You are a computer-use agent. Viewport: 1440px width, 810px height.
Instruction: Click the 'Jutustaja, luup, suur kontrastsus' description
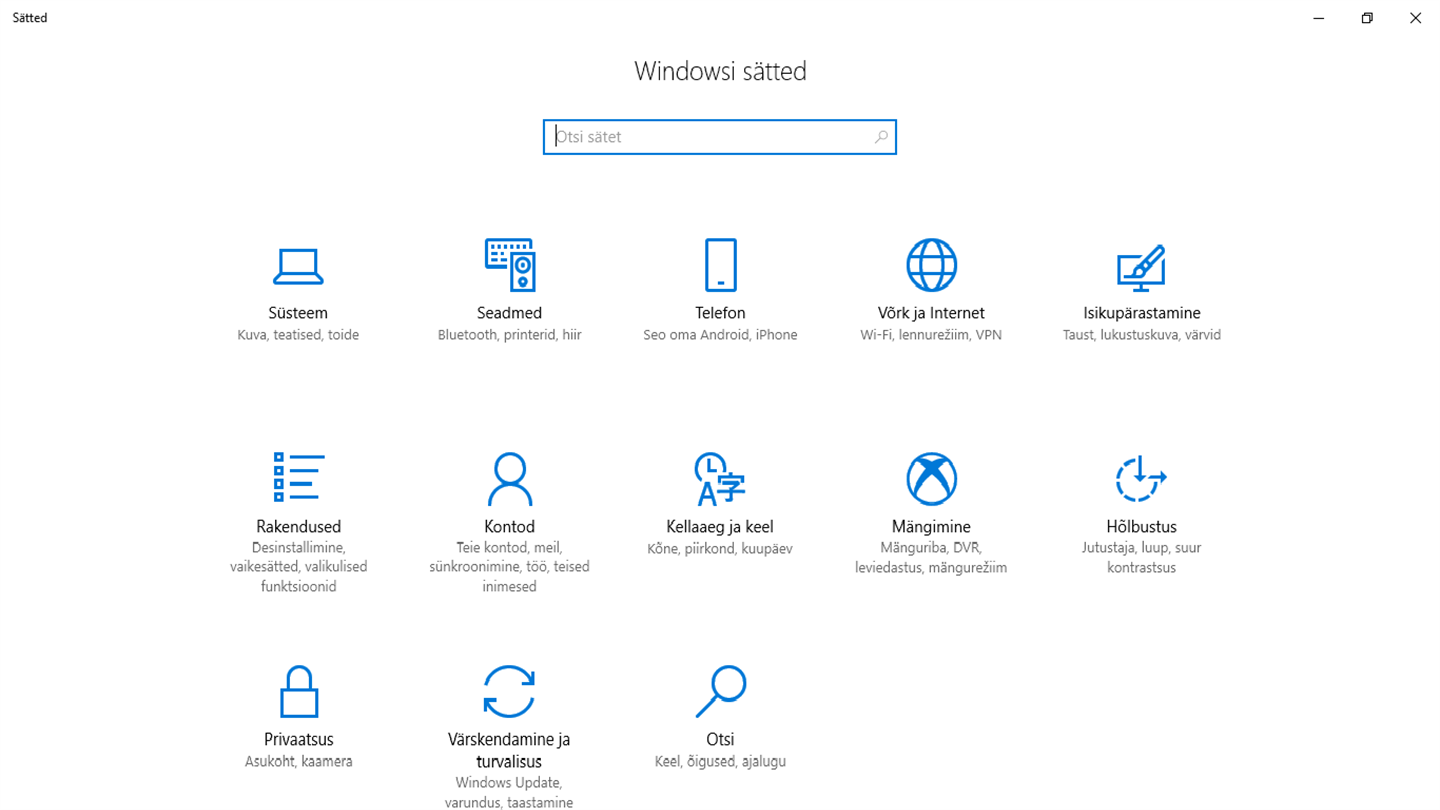tap(1141, 558)
